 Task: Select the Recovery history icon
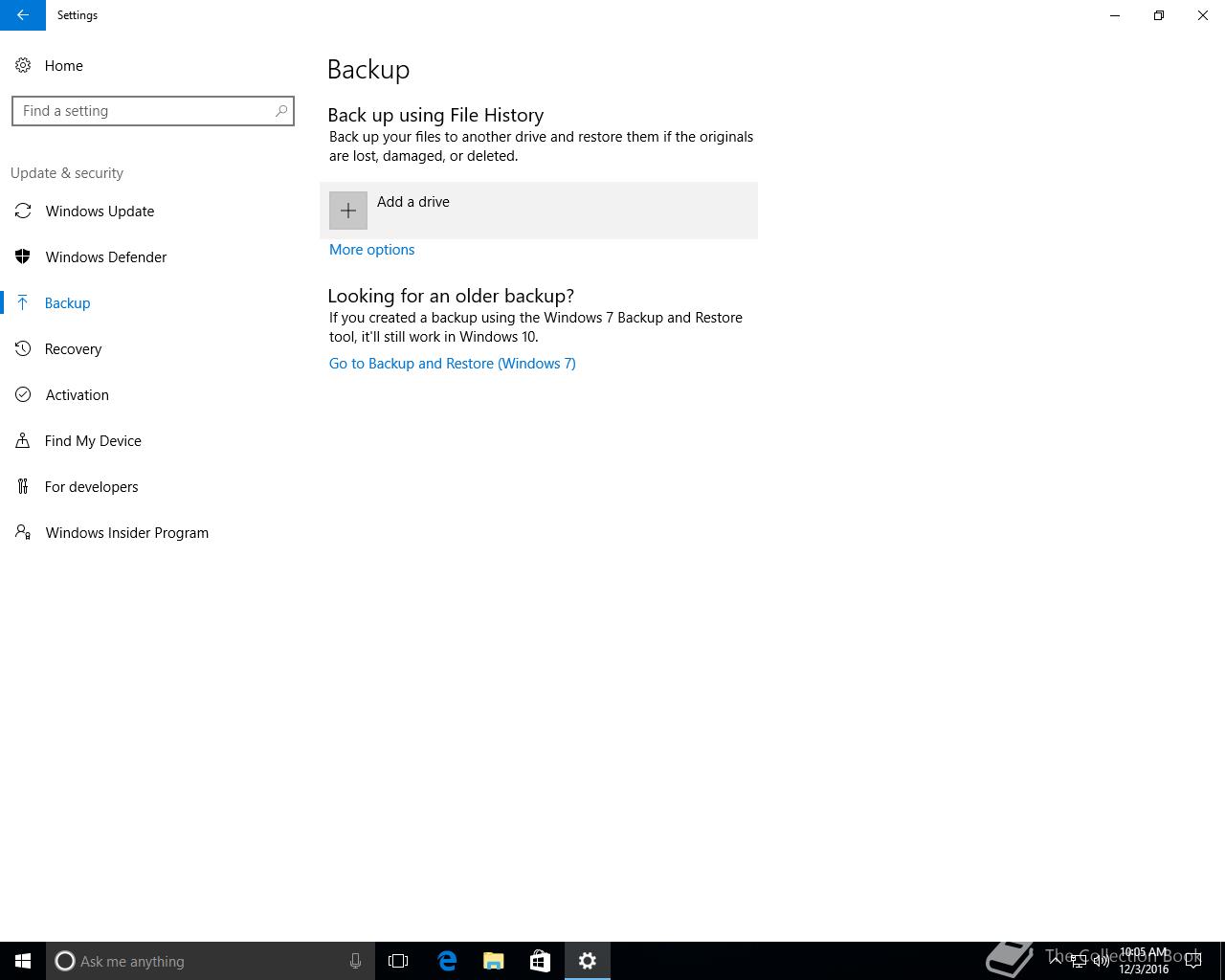pyautogui.click(x=23, y=348)
